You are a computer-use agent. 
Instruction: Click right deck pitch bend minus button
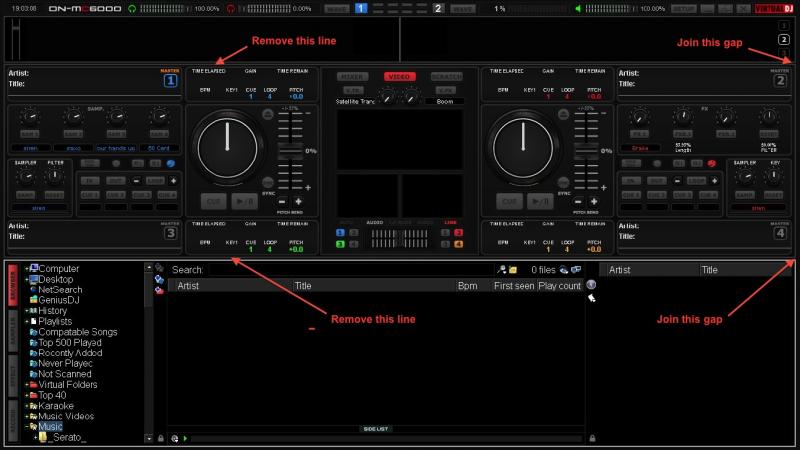[x=578, y=202]
